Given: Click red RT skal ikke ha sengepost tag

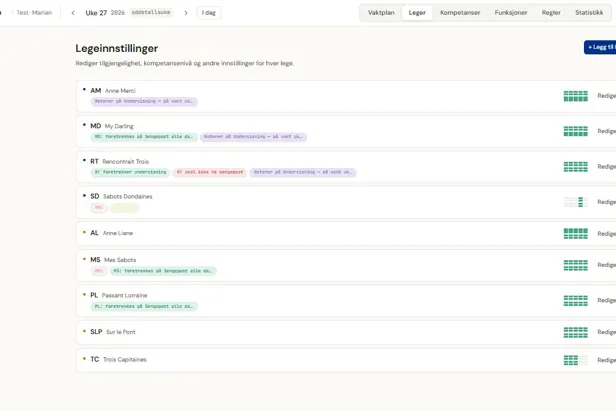Looking at the screenshot, I should tap(210, 172).
